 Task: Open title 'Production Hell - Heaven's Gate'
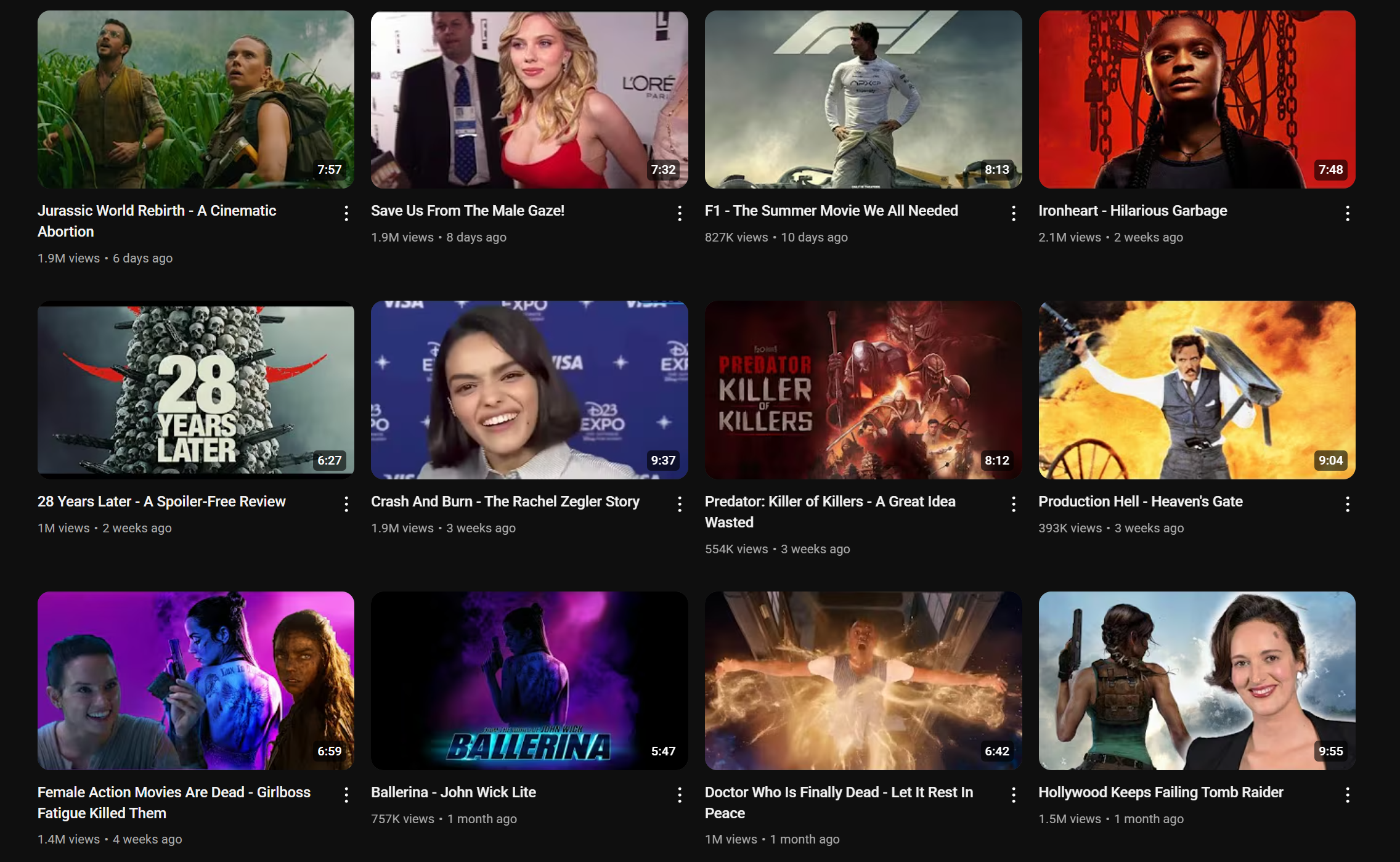pyautogui.click(x=1141, y=502)
